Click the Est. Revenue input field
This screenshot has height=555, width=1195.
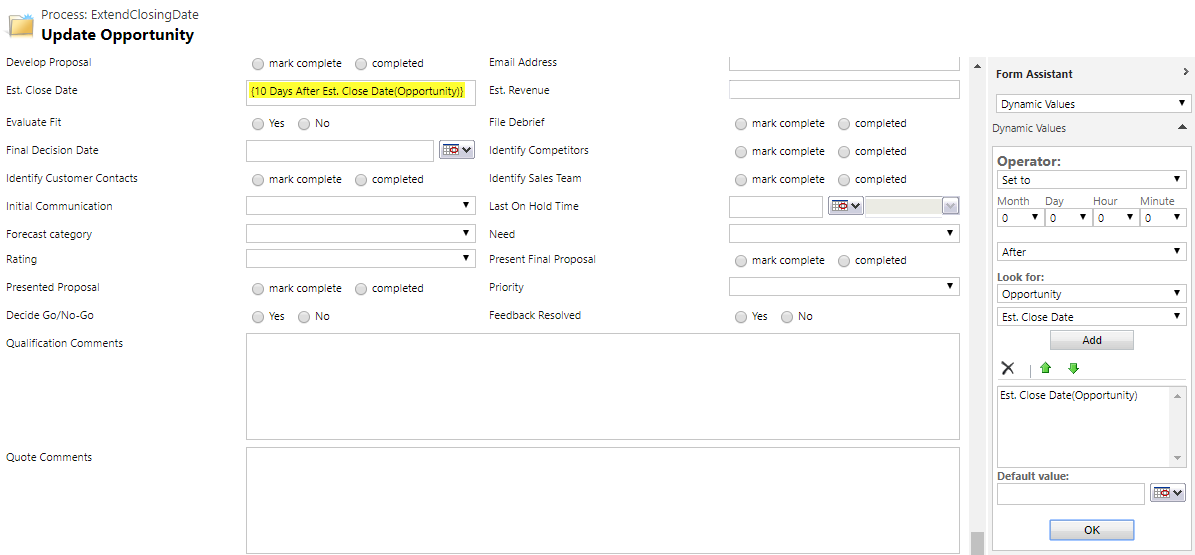click(x=844, y=90)
